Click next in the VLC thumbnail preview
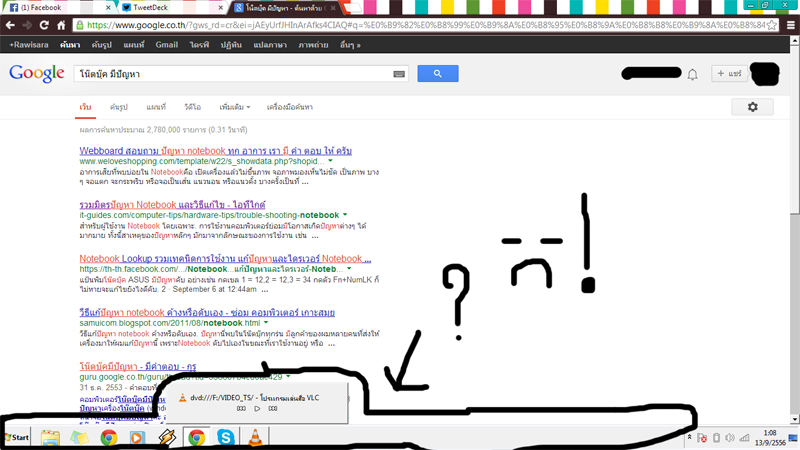Screen dimensions: 800x450 [273, 409]
